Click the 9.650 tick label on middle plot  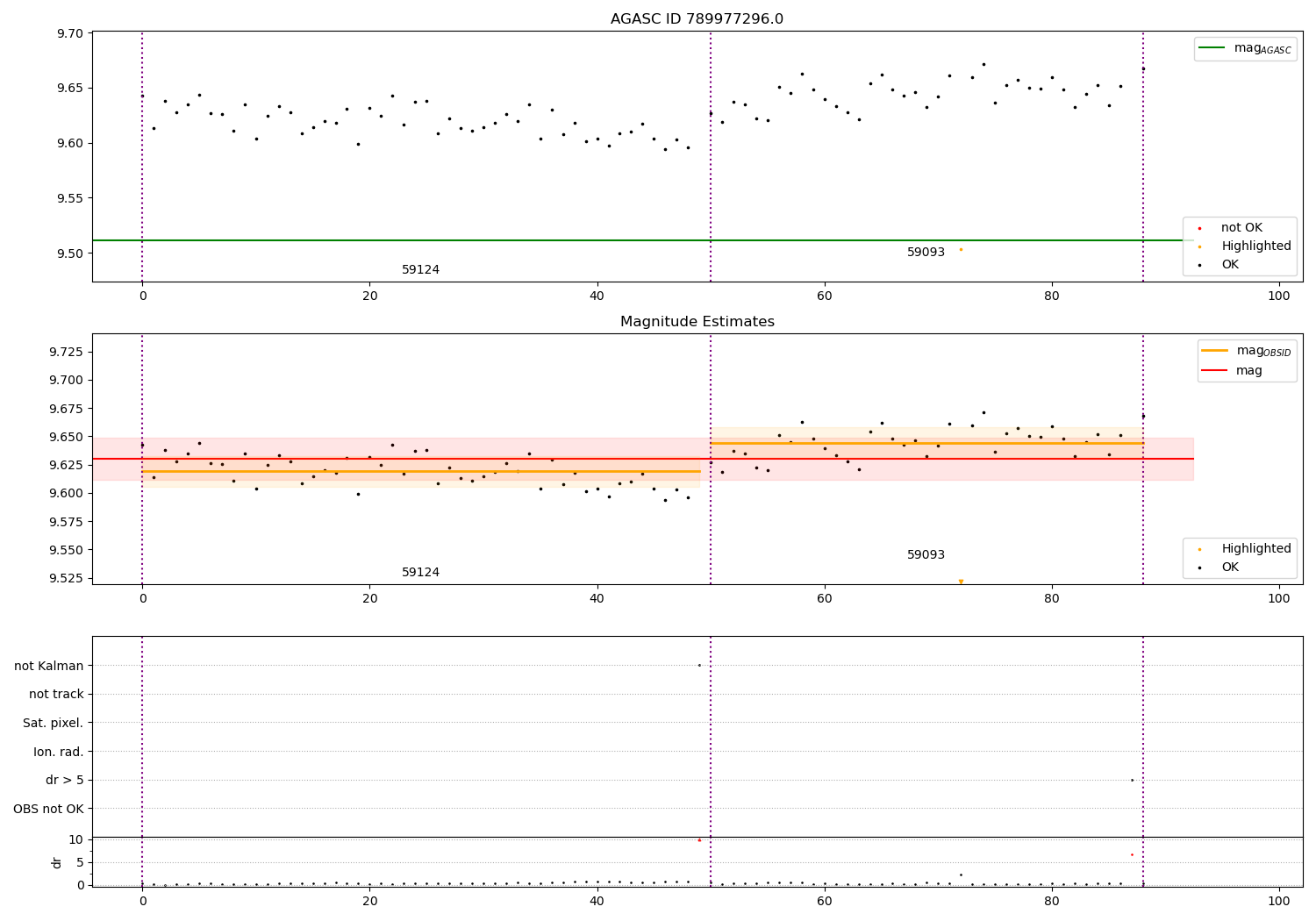67,437
